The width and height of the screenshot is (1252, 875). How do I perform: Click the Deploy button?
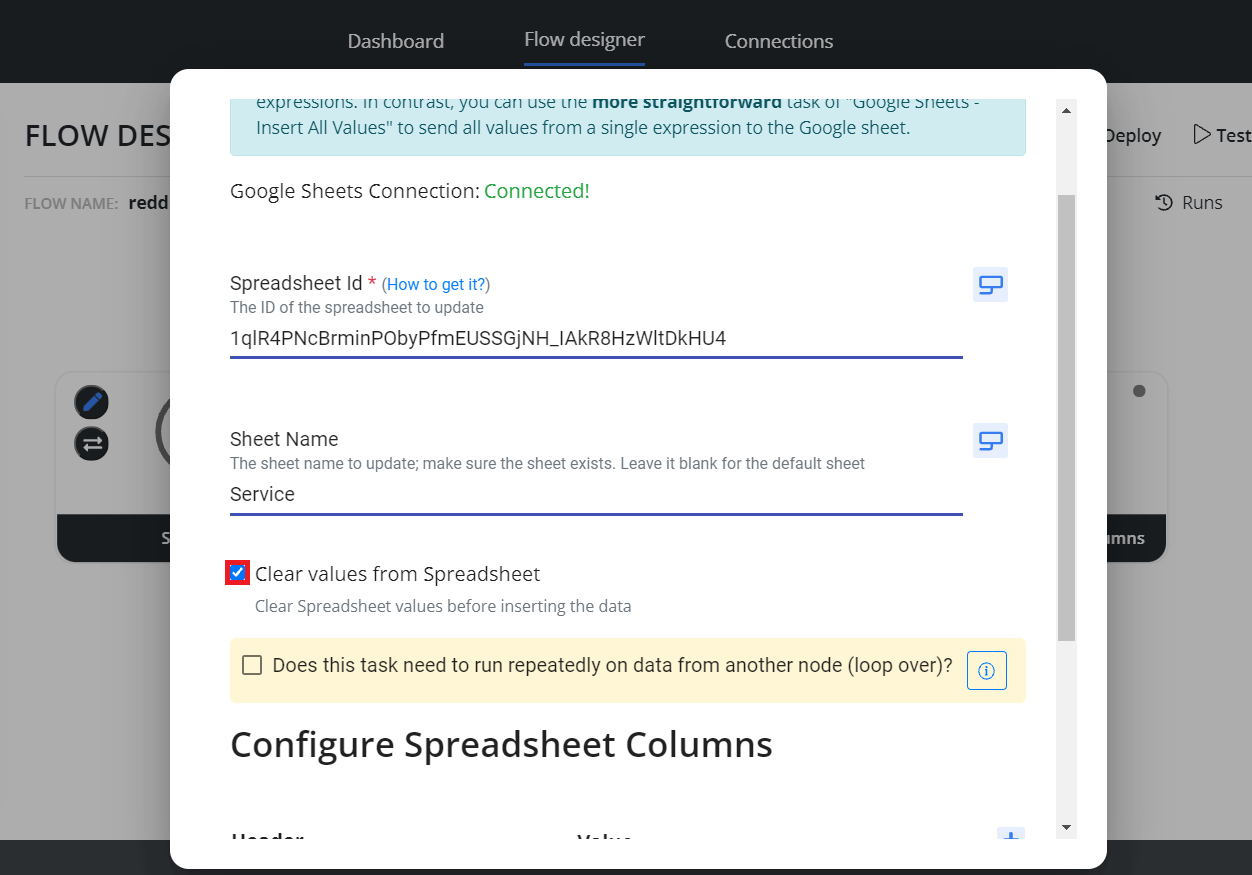pos(1133,136)
